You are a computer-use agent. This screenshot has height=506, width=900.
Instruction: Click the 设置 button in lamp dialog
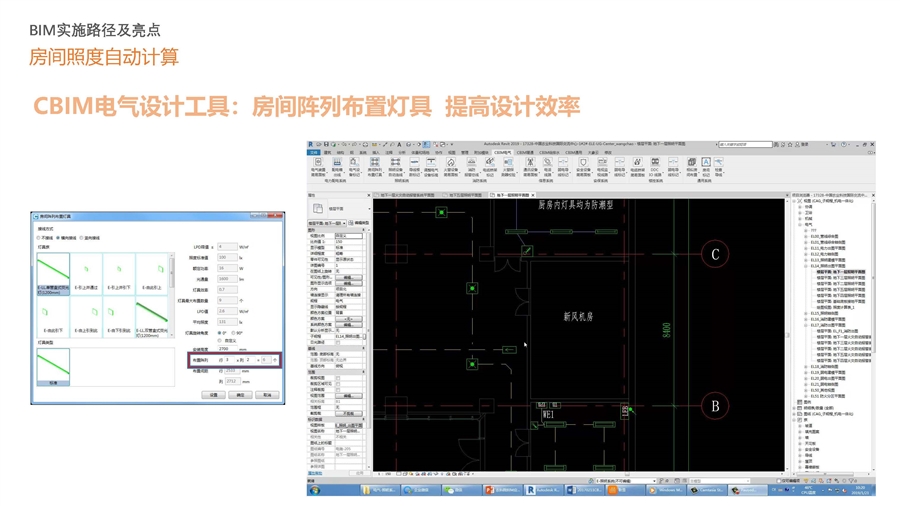point(214,395)
